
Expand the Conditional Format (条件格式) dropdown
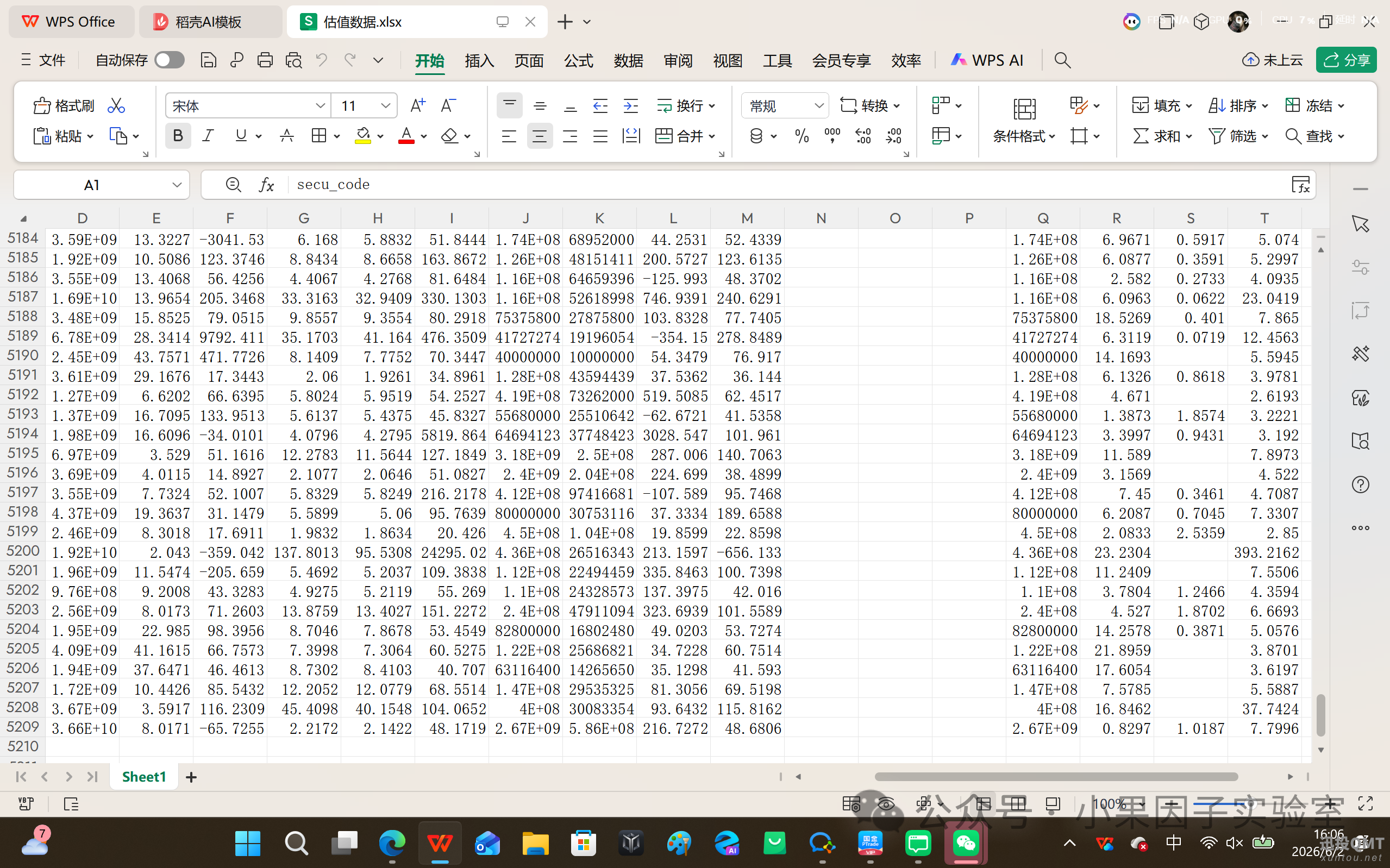1052,137
